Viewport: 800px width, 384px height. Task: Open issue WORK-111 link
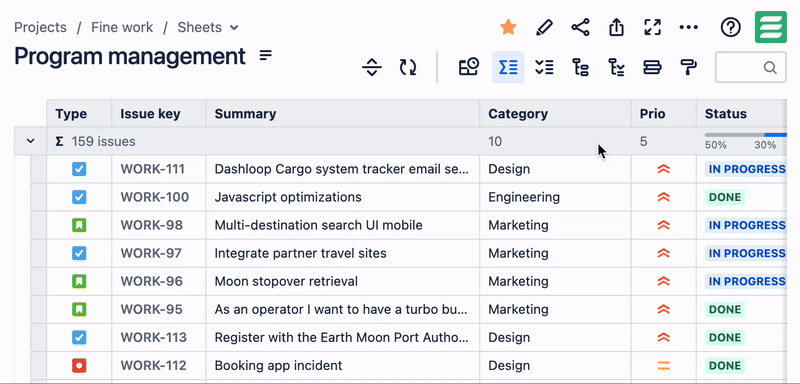[x=153, y=169]
